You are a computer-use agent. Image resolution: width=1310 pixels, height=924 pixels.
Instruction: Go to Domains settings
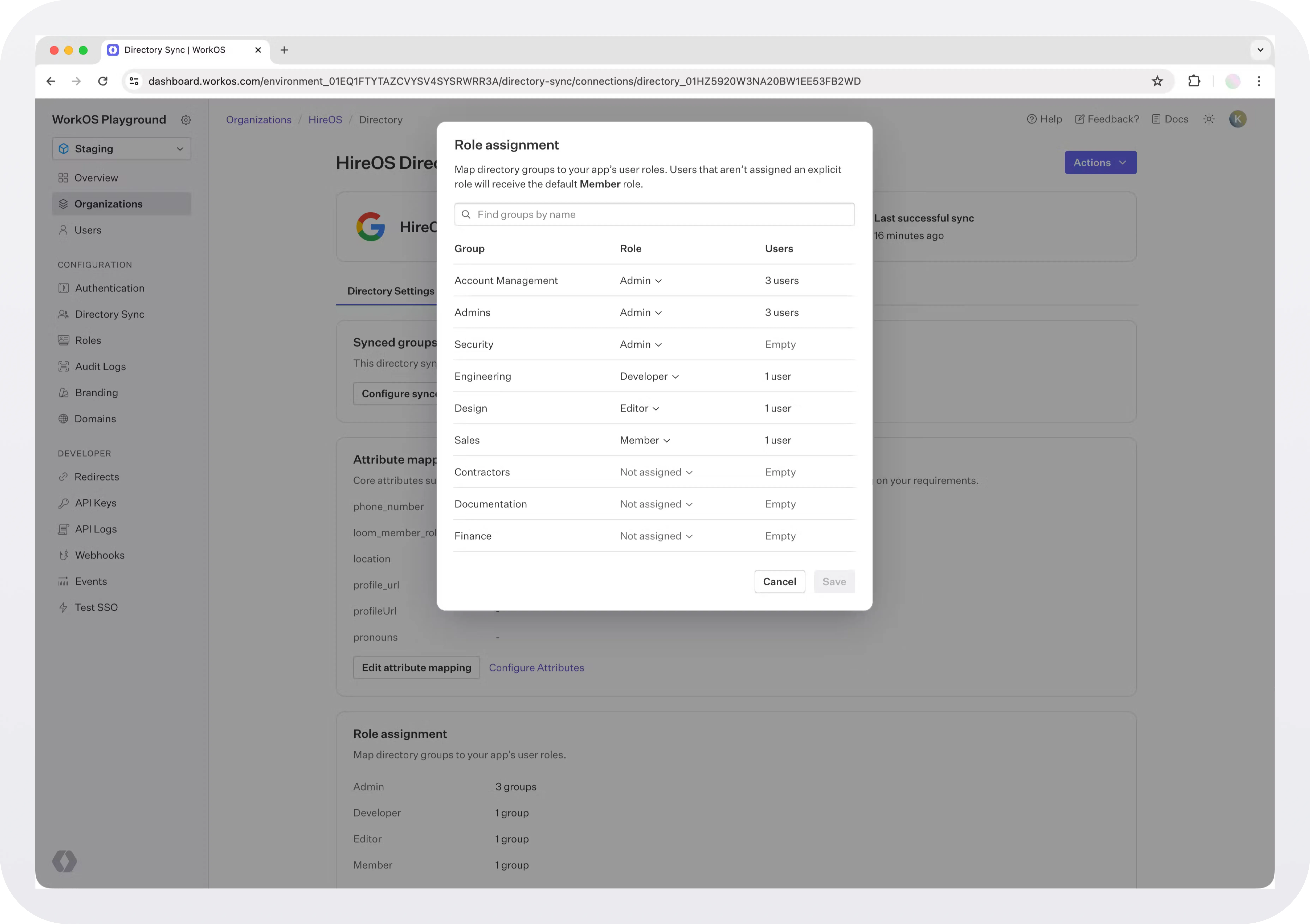pyautogui.click(x=122, y=419)
